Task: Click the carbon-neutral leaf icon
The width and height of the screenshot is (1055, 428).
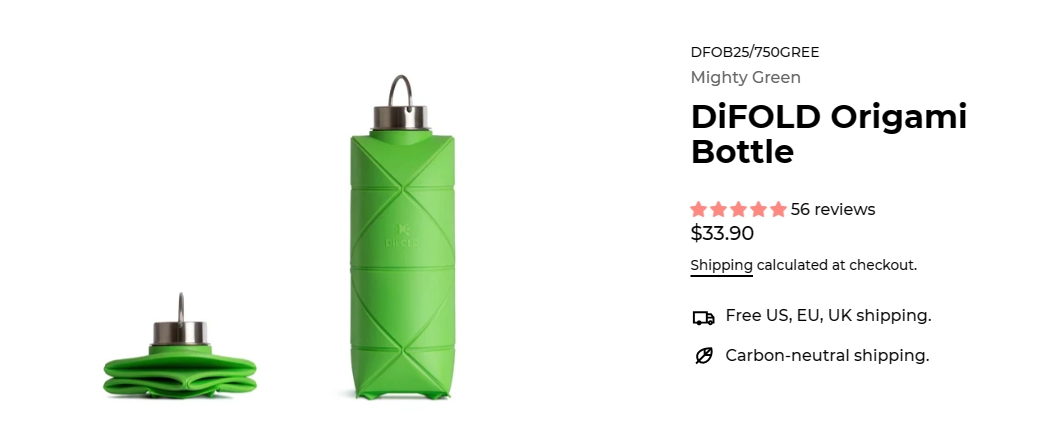Action: [x=704, y=356]
